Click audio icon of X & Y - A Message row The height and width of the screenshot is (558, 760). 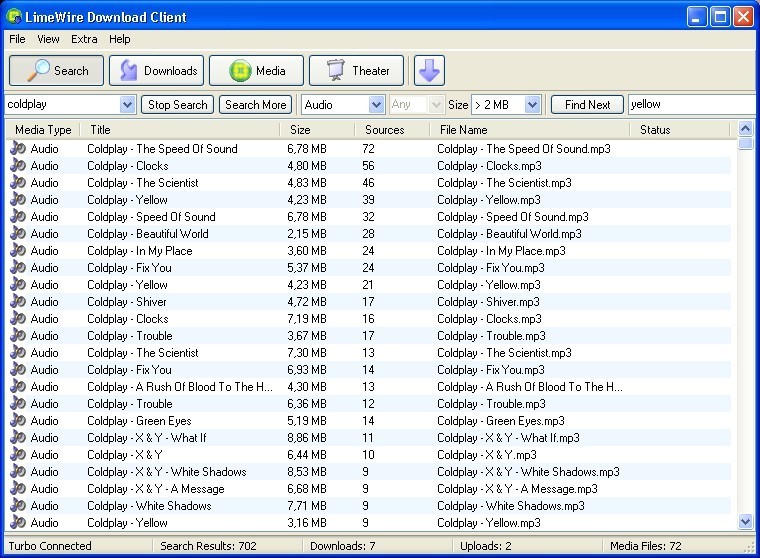click(18, 488)
